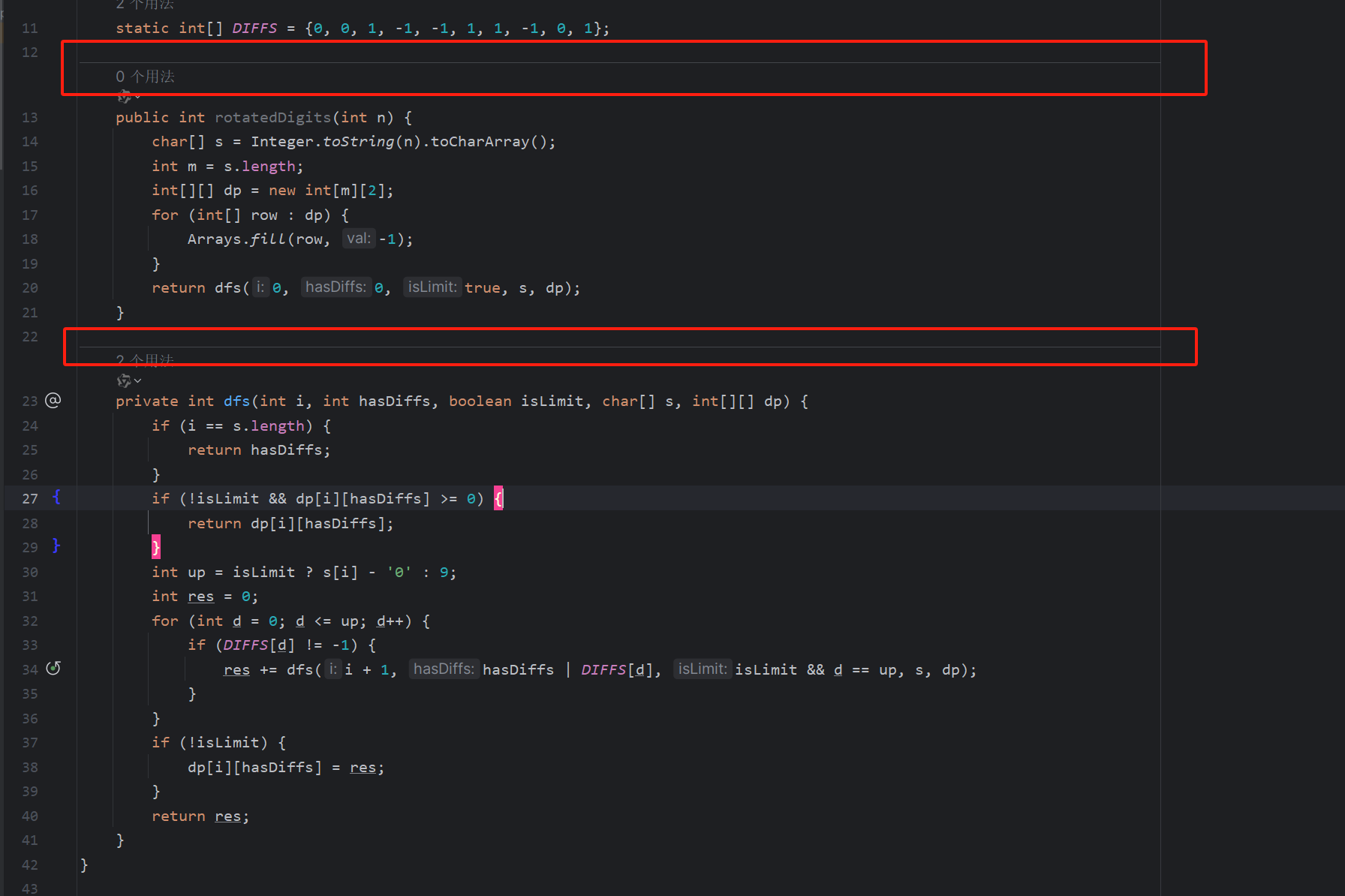1345x896 pixels.
Task: Collapse the block at line 27 fold marker
Action: click(x=56, y=498)
